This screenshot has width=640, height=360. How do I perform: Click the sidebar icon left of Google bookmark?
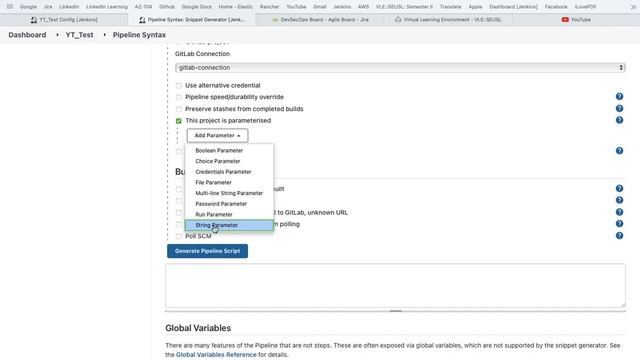[x=10, y=7]
